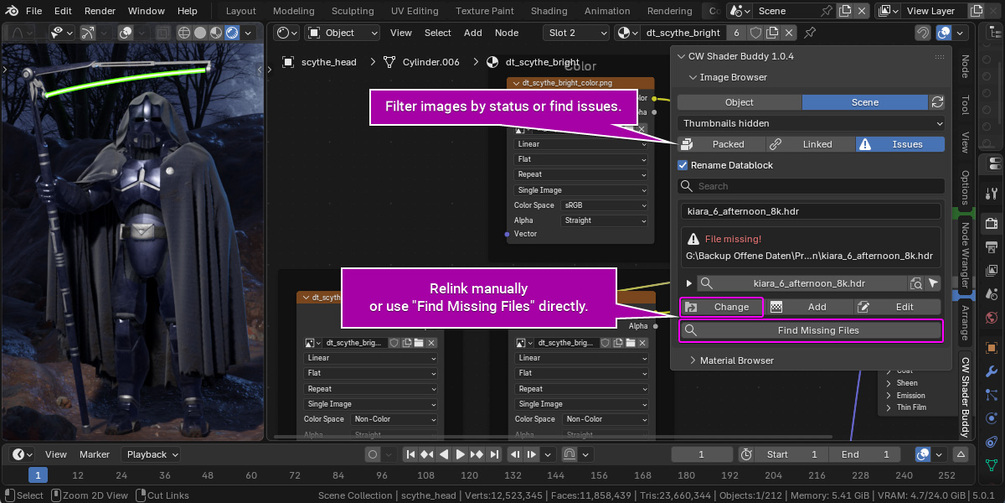1005x503 pixels.
Task: Click the Change image button
Action: [x=721, y=307]
